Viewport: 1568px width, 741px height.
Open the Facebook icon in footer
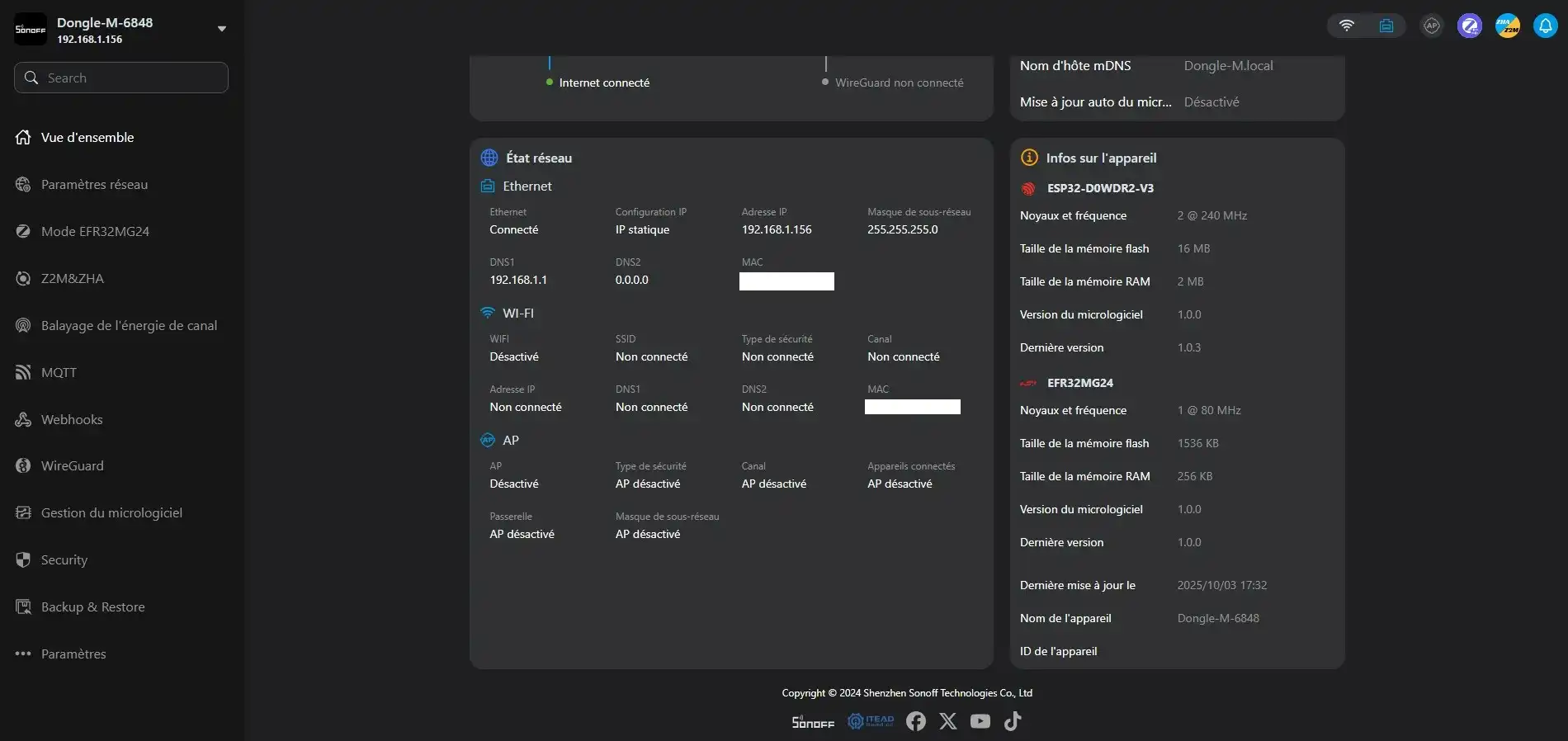(915, 721)
